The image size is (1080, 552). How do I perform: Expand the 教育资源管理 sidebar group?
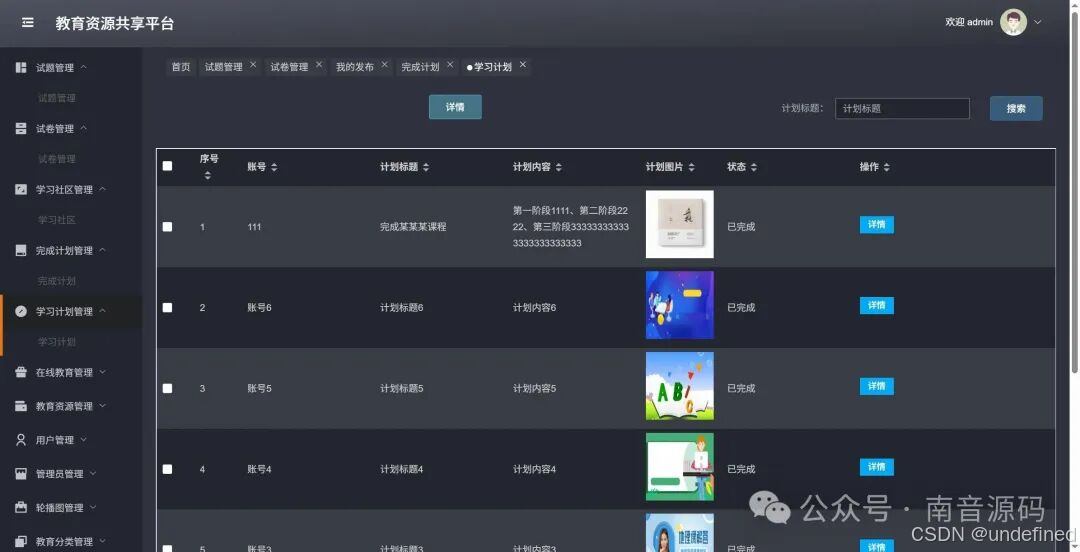[103, 405]
